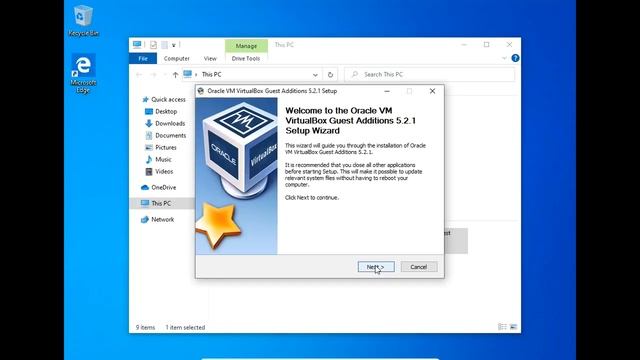Expand the address bar history dropdown
The image size is (640, 360).
tap(315, 75)
